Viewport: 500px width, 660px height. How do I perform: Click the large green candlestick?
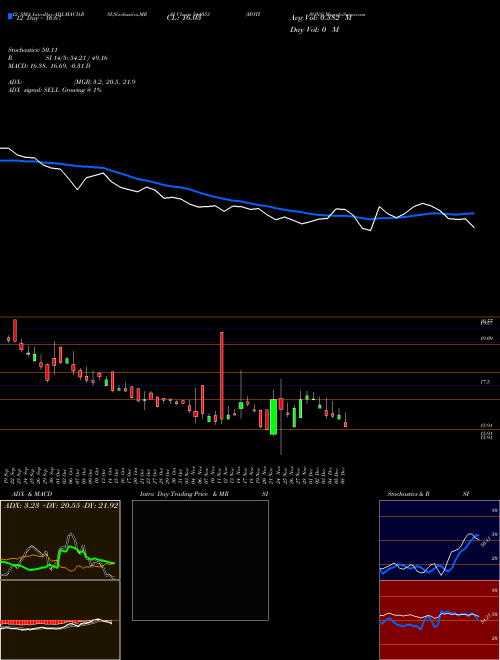coord(274,417)
